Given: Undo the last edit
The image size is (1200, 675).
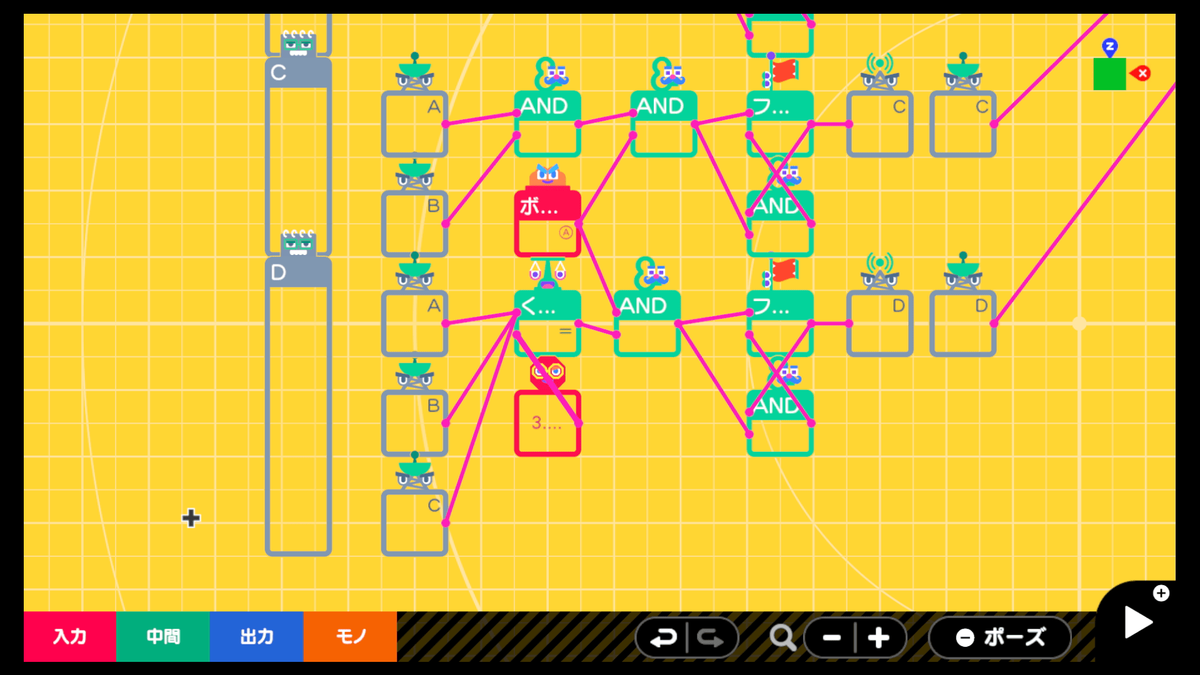Looking at the screenshot, I should [662, 637].
